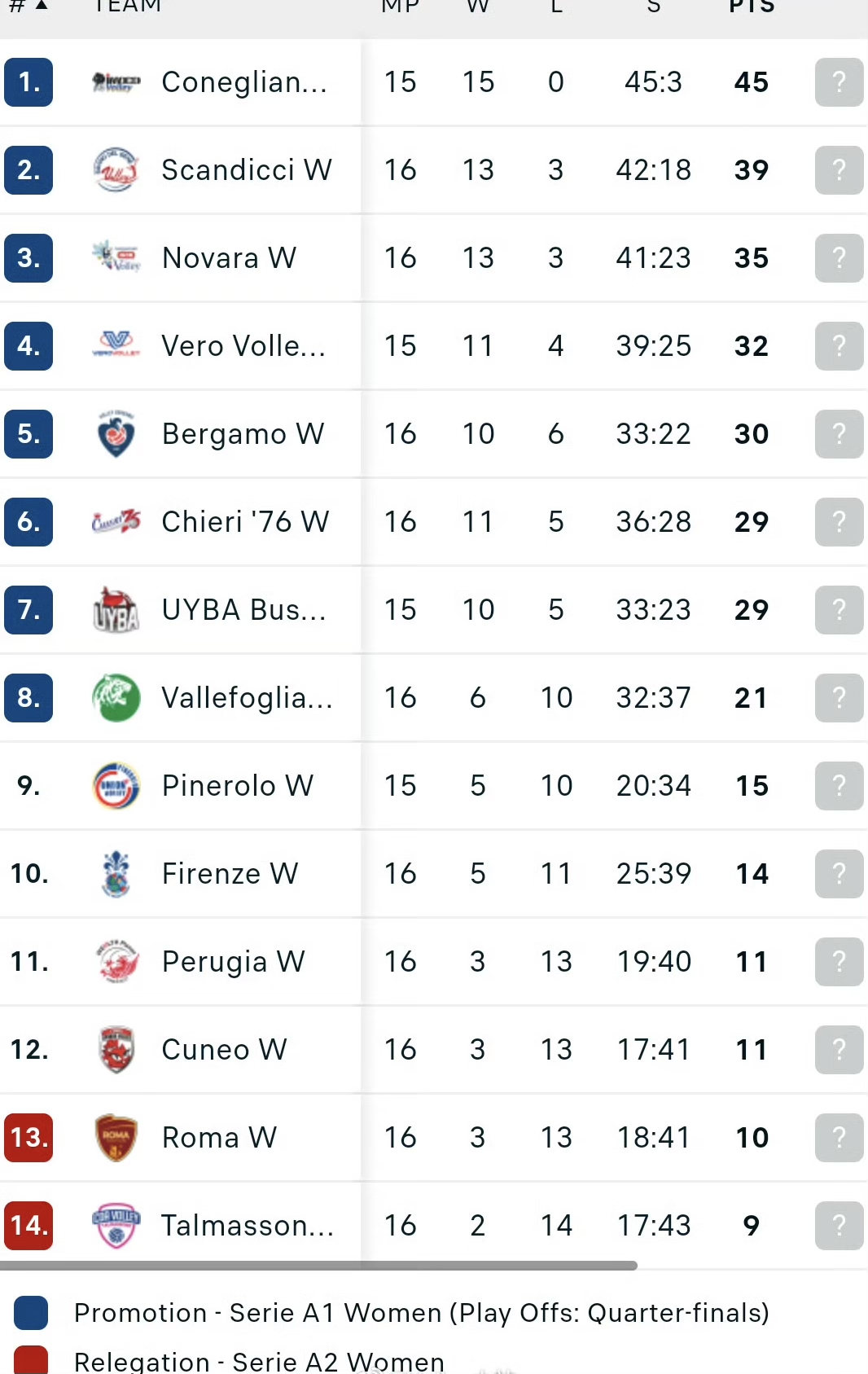Select the Novara W team logo
The height and width of the screenshot is (1374, 868).
point(116,257)
